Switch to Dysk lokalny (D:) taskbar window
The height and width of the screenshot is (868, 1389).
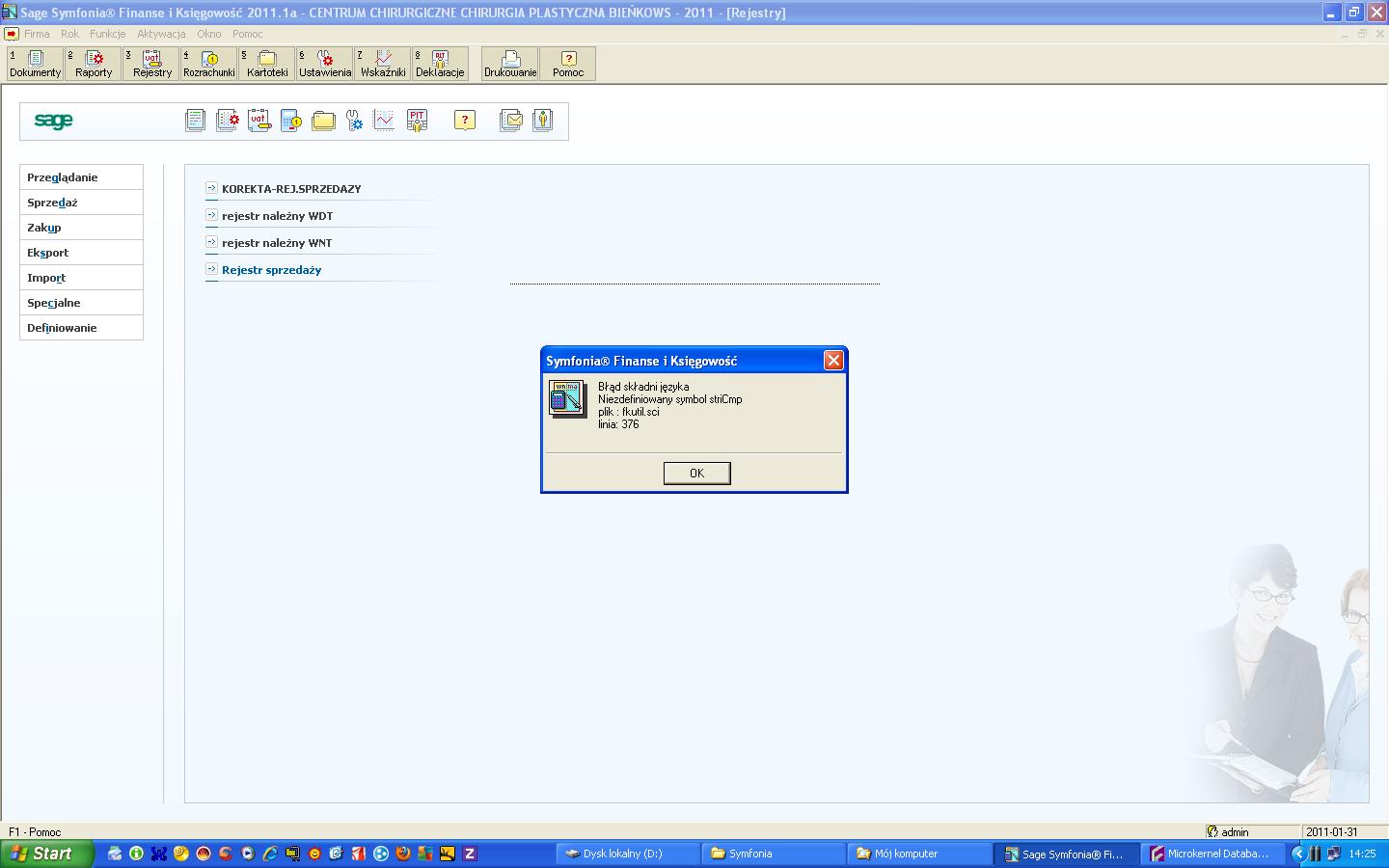pos(629,854)
